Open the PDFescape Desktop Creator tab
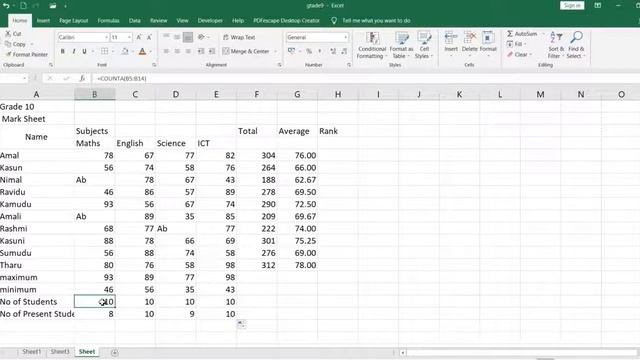Viewport: 640px width, 360px height. coord(286,20)
